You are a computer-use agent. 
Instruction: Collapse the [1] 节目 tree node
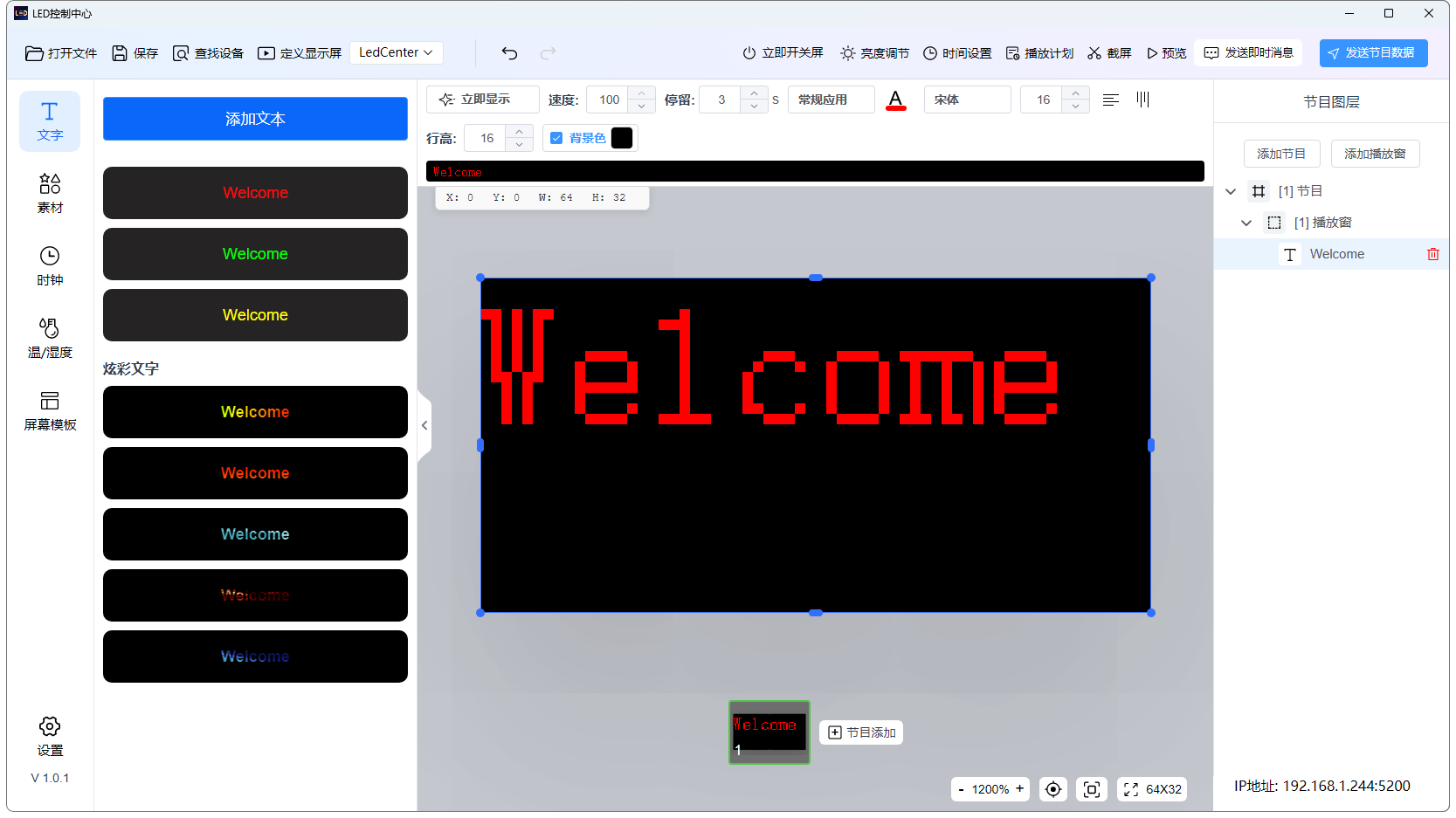(x=1231, y=191)
